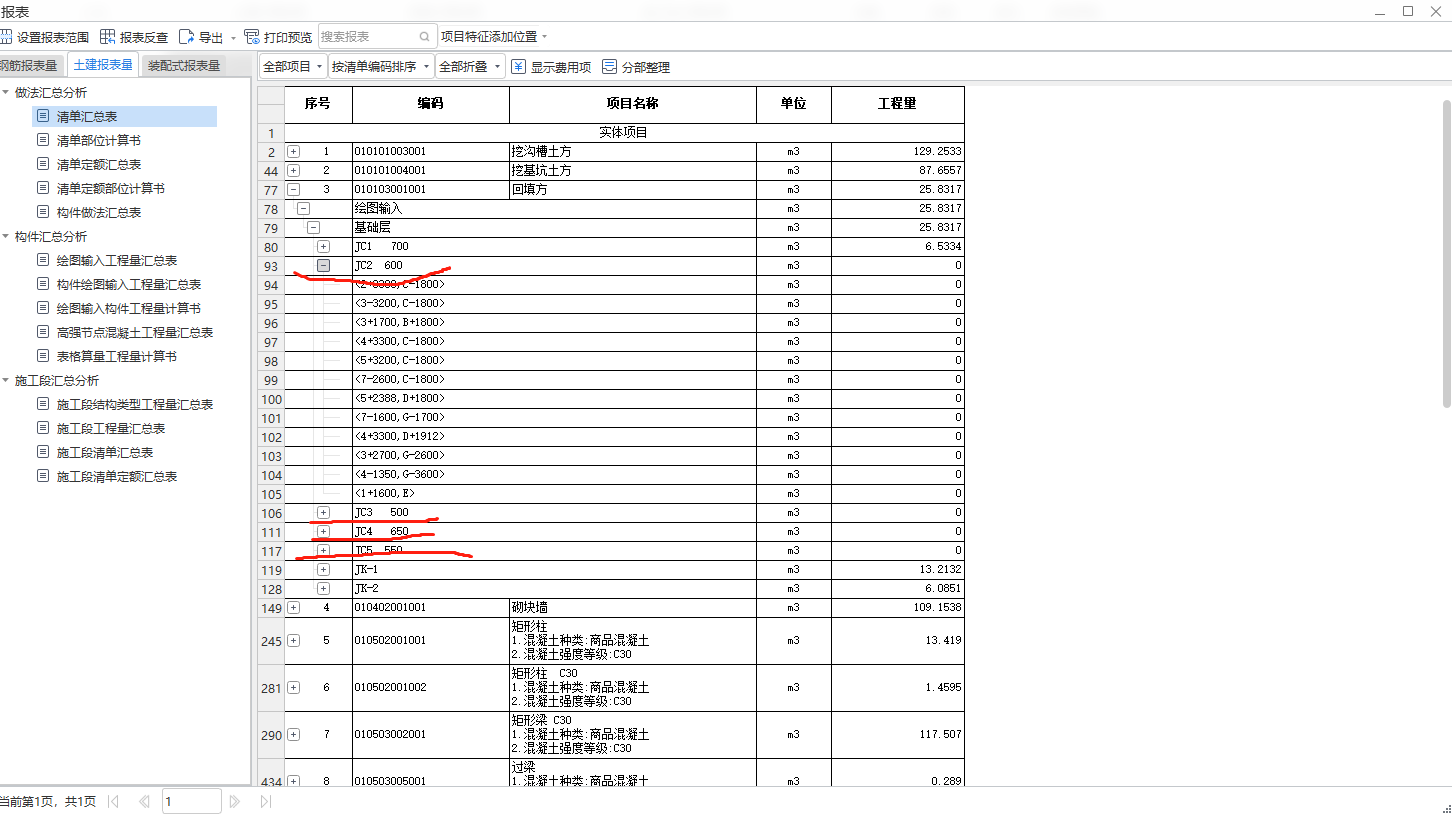Click the 编码 column header
This screenshot has width=1452, height=815.
point(431,104)
